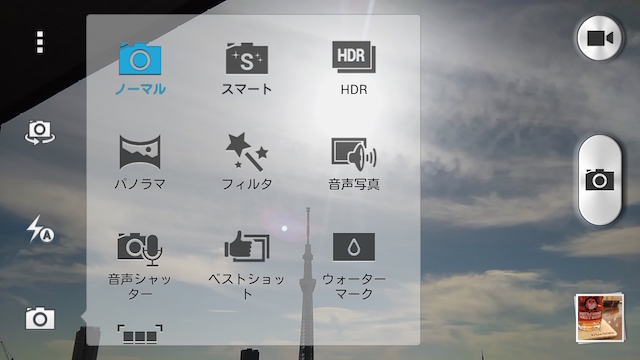This screenshot has width=640, height=360.
Task: Switch between front and rear camera
Action: click(40, 132)
